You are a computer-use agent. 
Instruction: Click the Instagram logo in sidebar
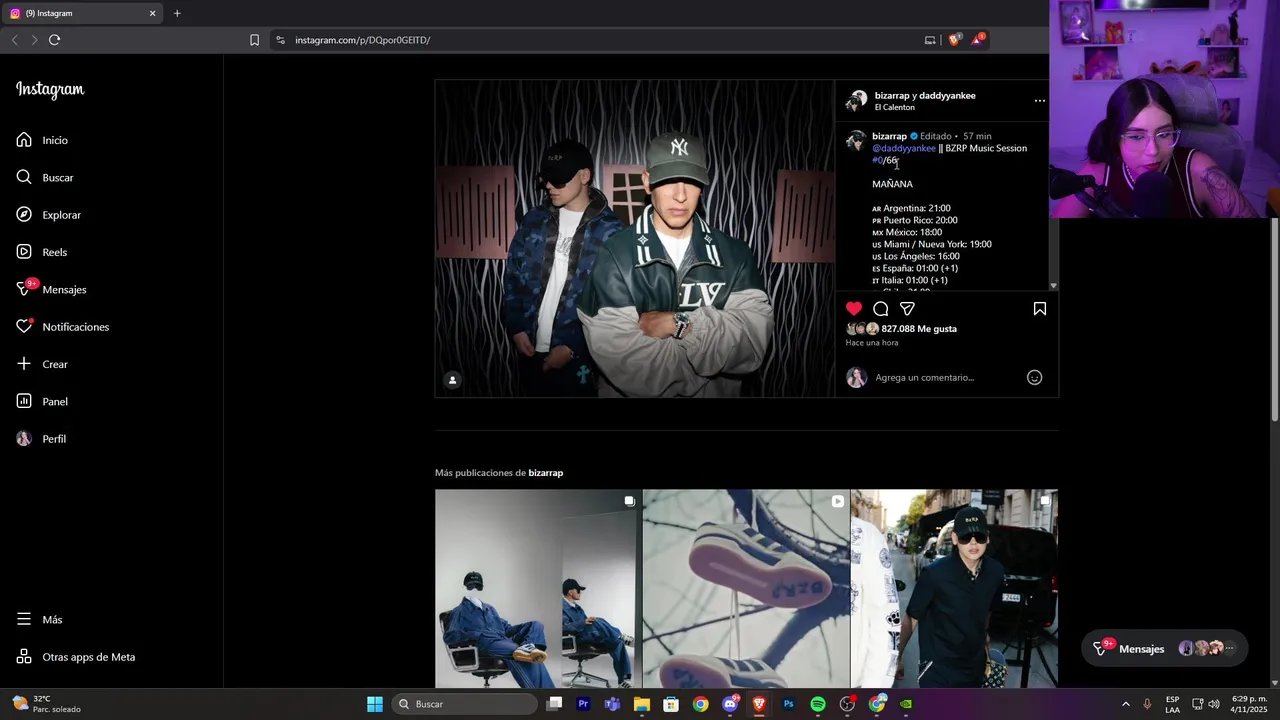[50, 90]
